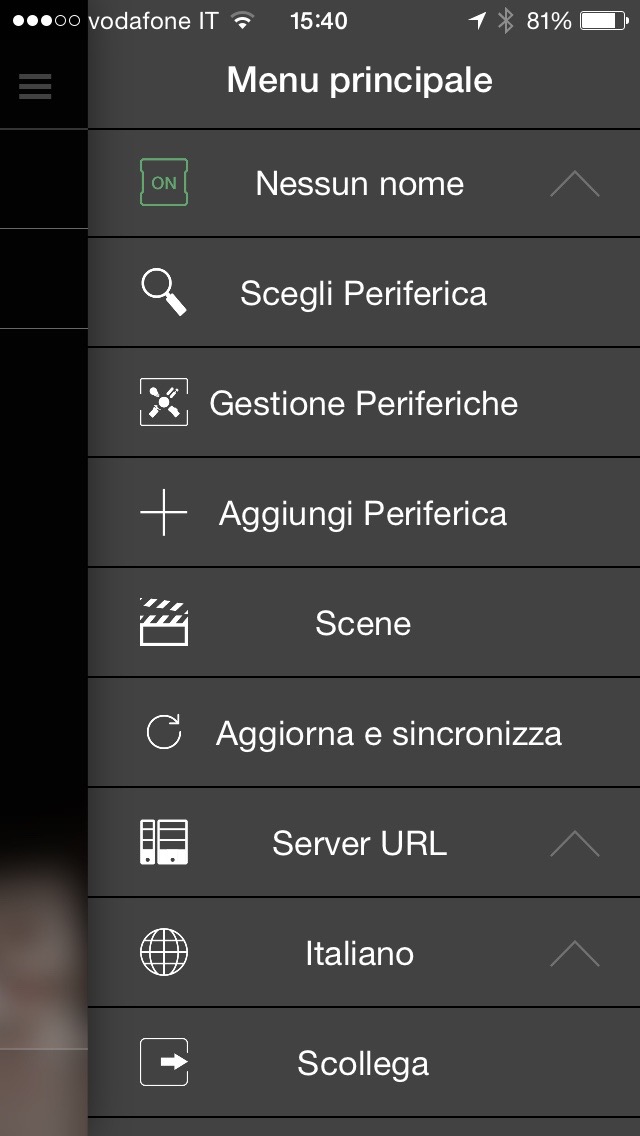Click the plus icon for Aggiungi Periferica
This screenshot has width=640, height=1136.
164,513
